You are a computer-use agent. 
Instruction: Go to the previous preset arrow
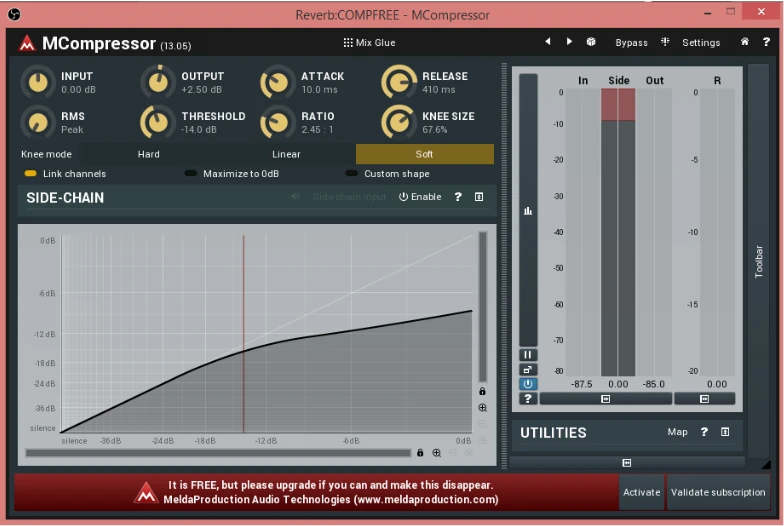547,42
